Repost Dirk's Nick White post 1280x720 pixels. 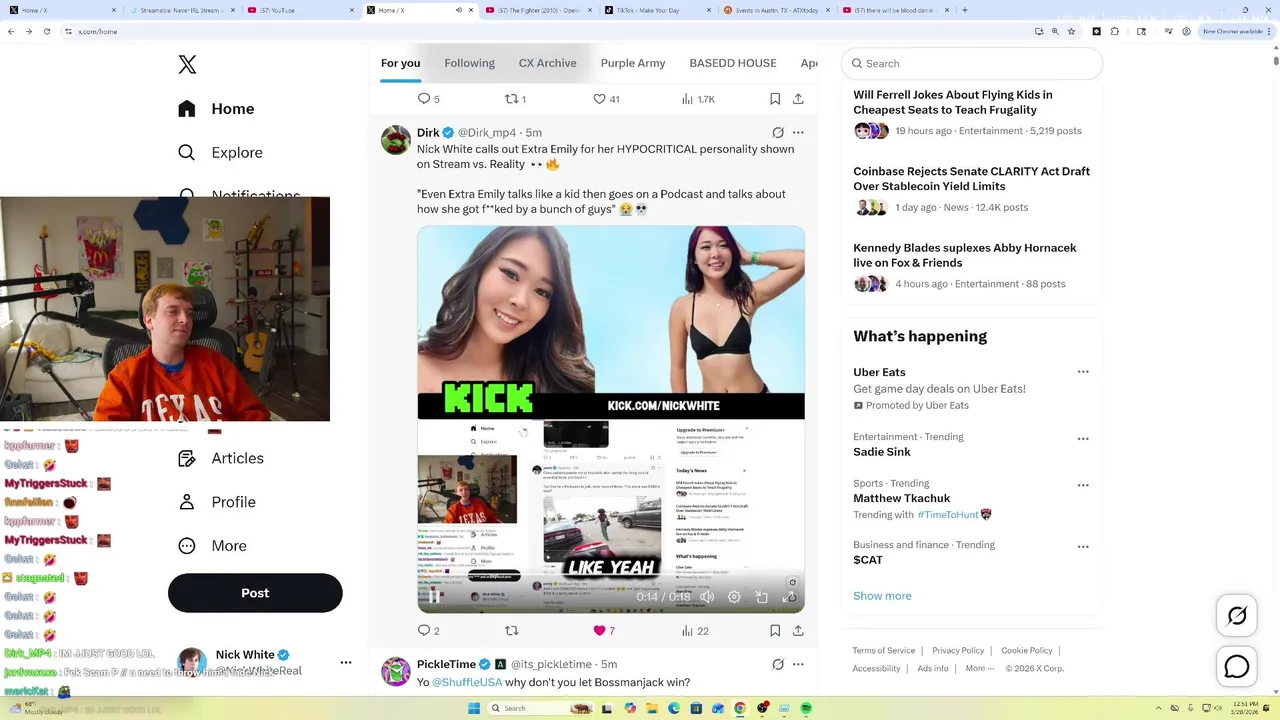512,631
